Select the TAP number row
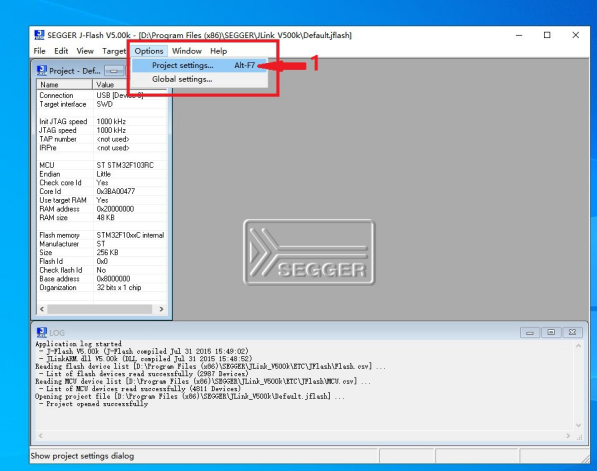 [x=102, y=139]
